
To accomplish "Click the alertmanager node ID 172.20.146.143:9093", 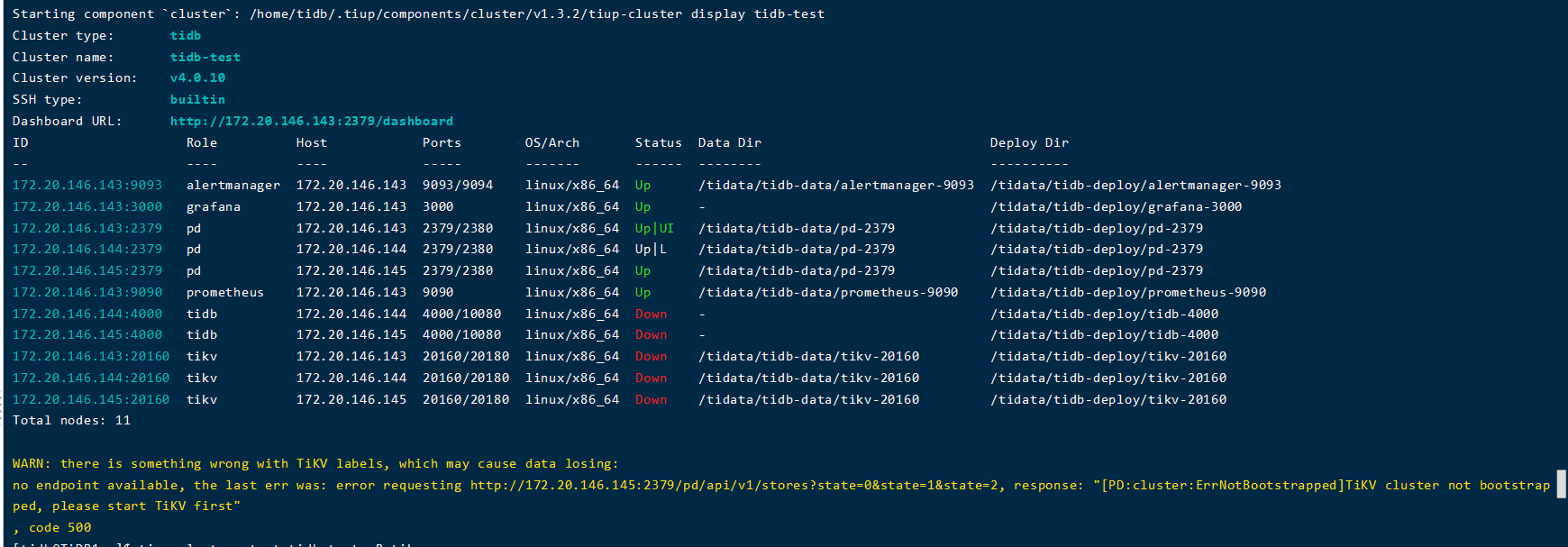I will pyautogui.click(x=87, y=185).
